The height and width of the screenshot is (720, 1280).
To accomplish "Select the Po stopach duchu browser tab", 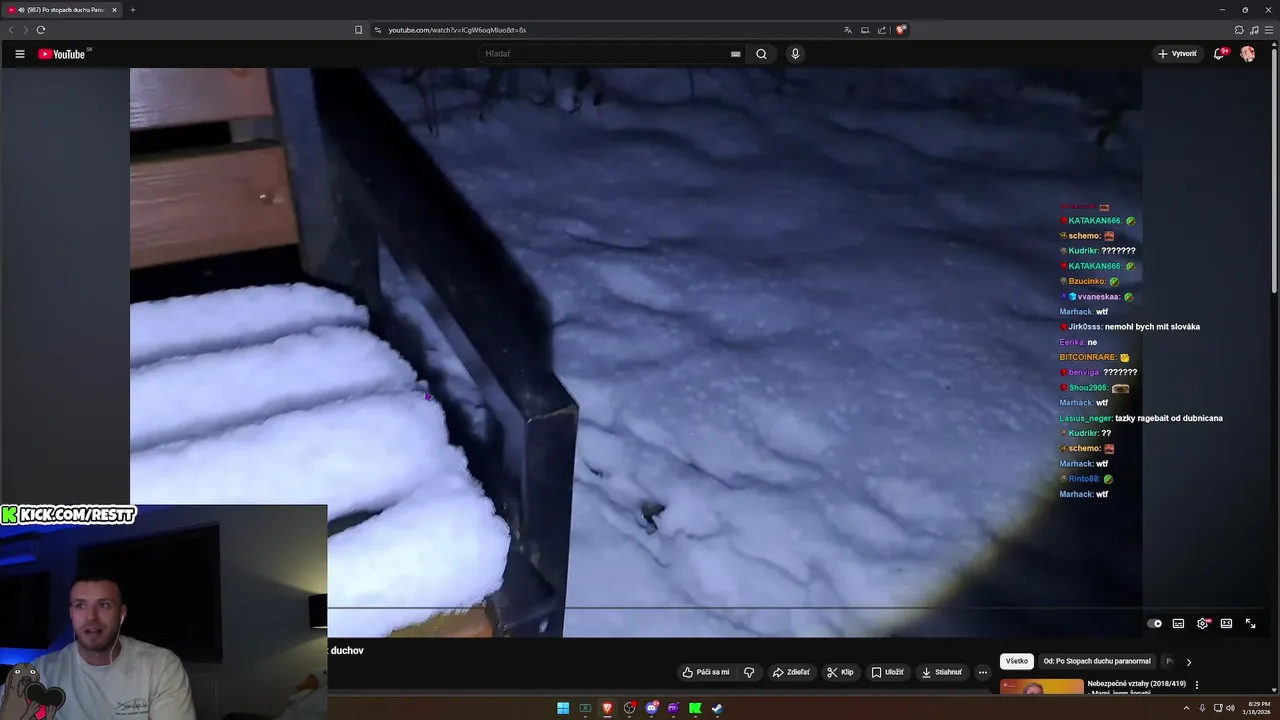I will pyautogui.click(x=62, y=10).
